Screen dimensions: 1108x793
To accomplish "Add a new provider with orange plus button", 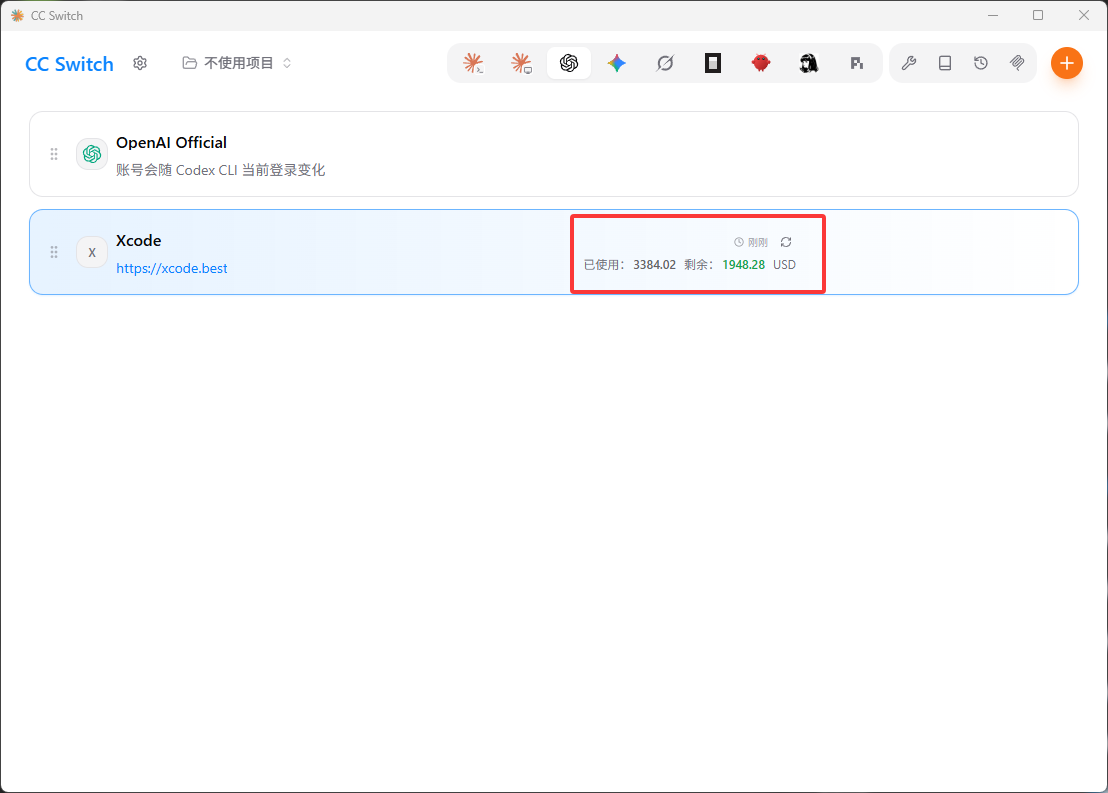I will [1066, 64].
